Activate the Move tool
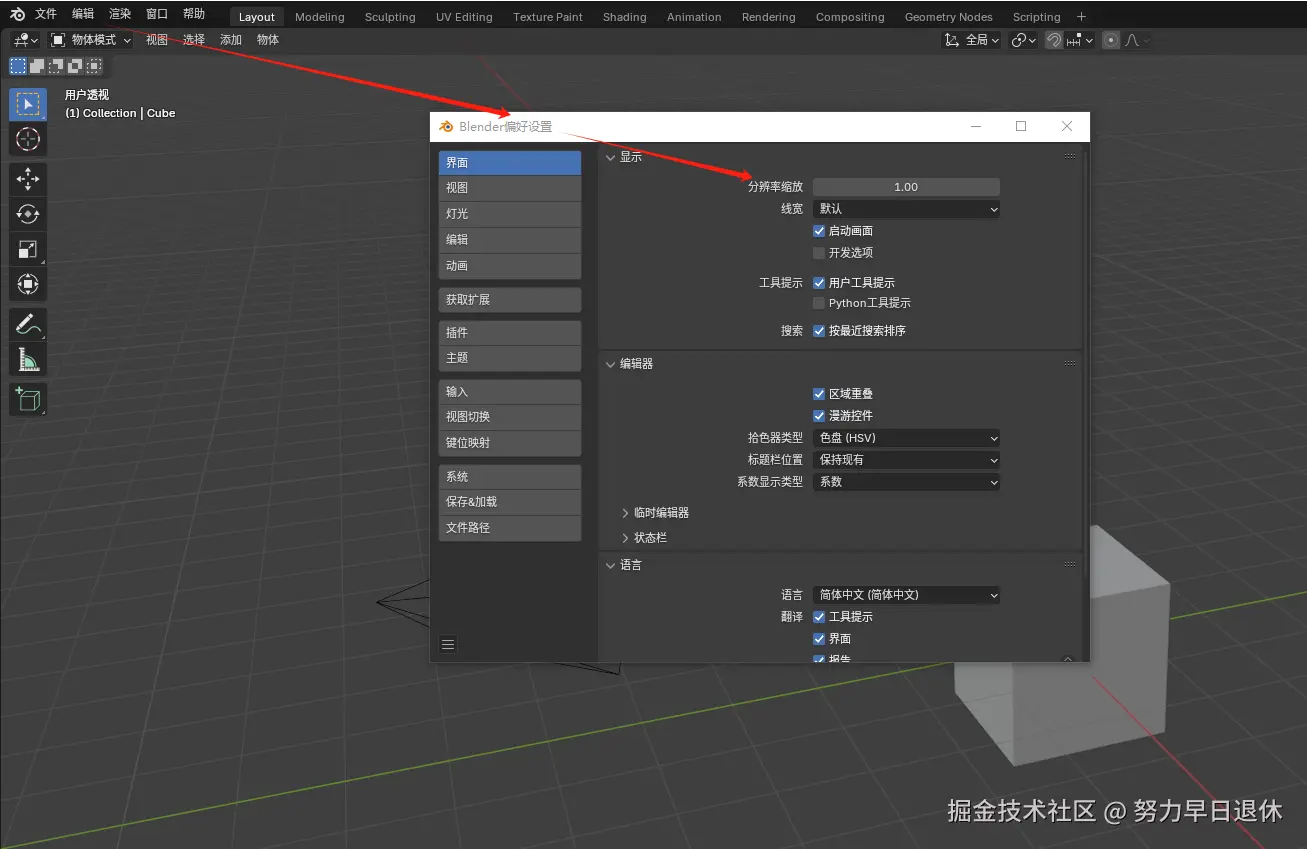The width and height of the screenshot is (1307, 849). point(28,179)
